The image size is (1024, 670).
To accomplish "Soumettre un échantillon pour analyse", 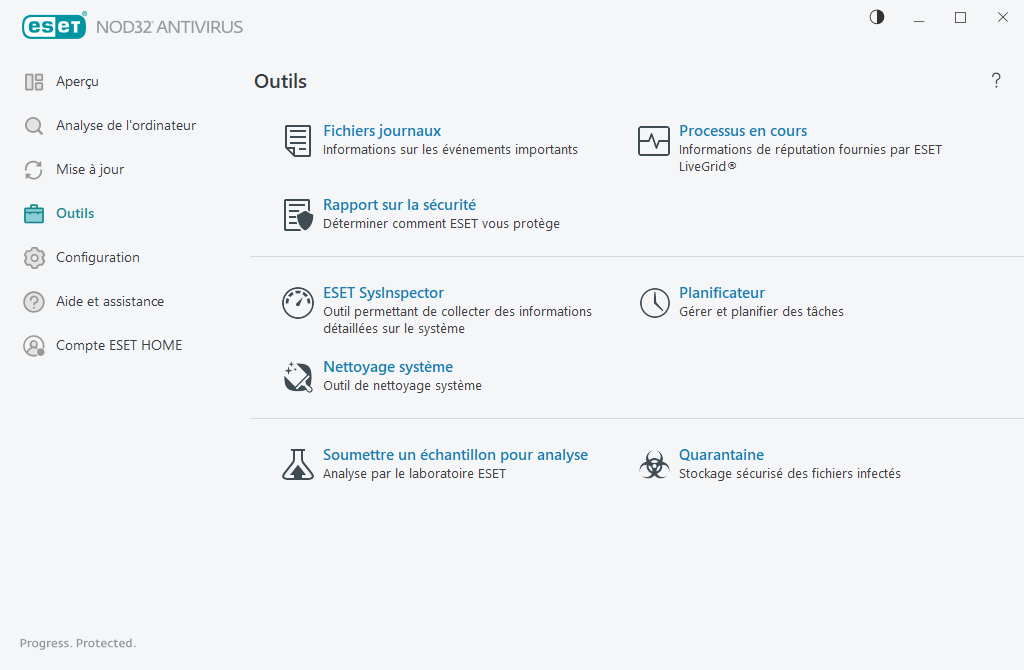I will (455, 454).
